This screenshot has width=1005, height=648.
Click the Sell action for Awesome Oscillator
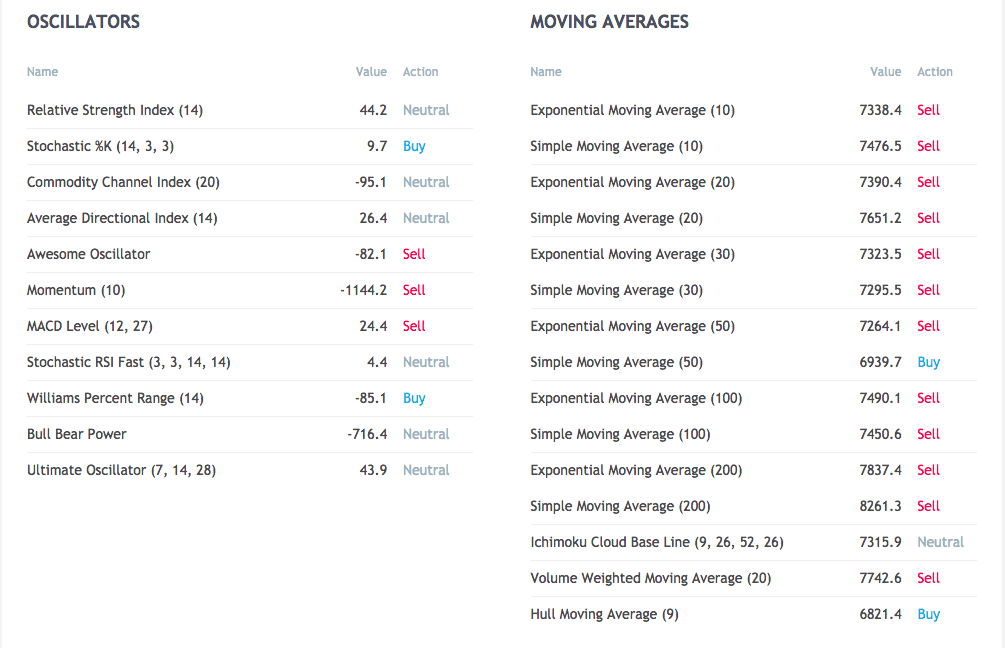tap(414, 254)
